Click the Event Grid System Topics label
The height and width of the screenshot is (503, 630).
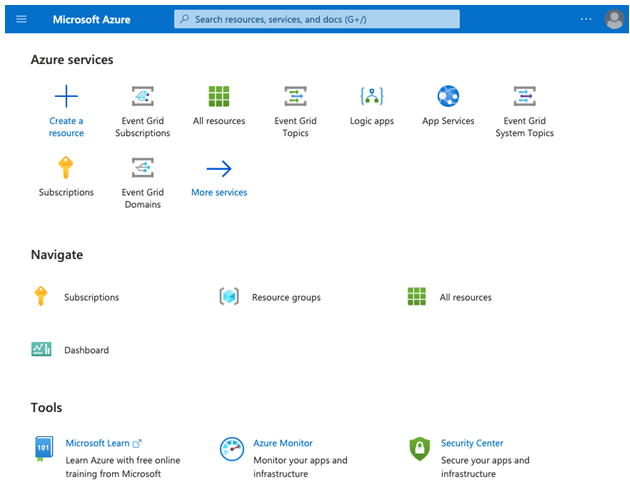coord(524,127)
